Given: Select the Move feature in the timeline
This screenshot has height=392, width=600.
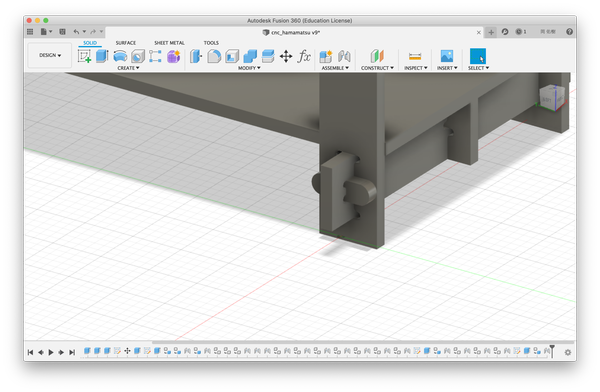Looking at the screenshot, I should pyautogui.click(x=127, y=351).
